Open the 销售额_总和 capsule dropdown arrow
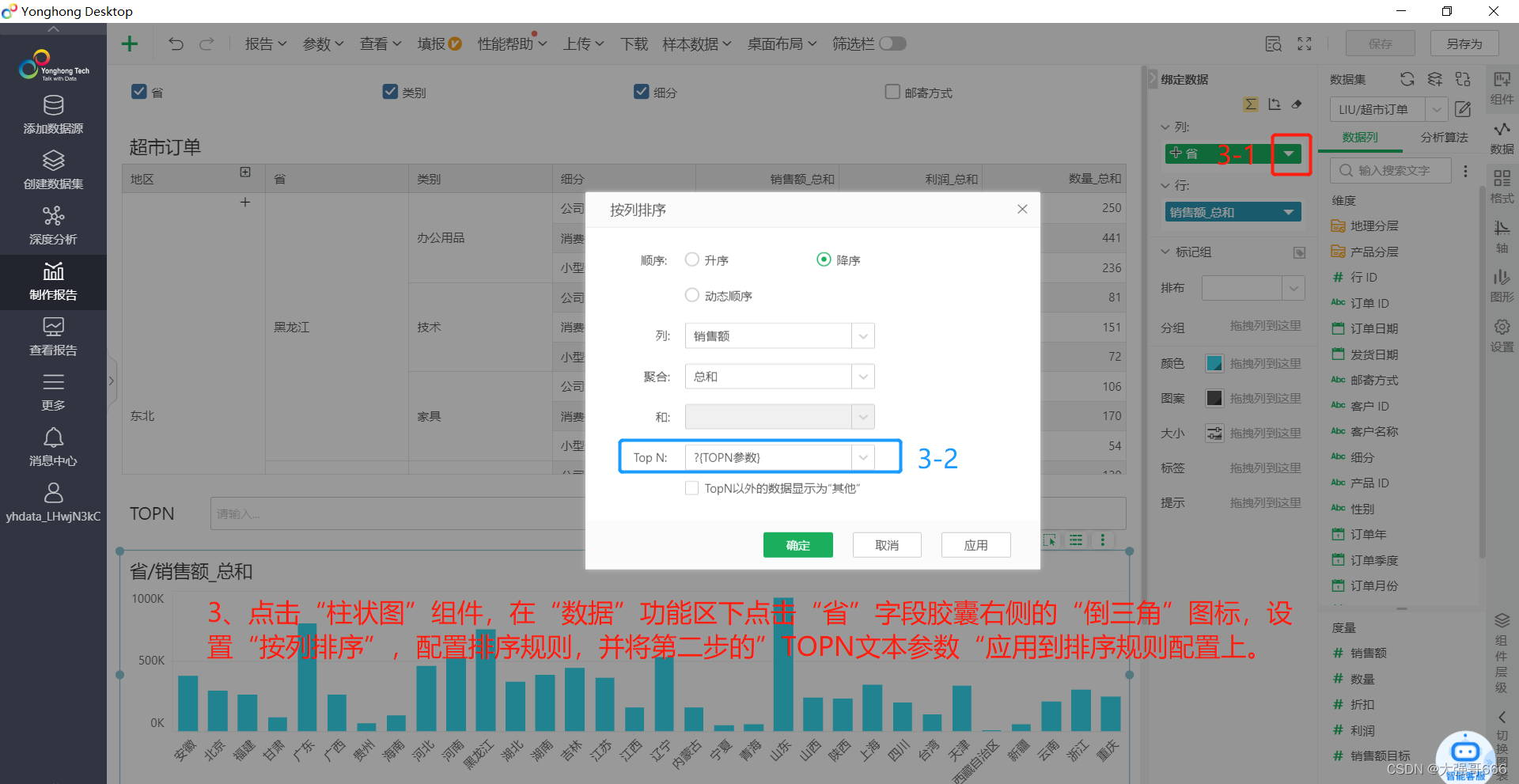This screenshot has height=784, width=1519. coord(1289,212)
